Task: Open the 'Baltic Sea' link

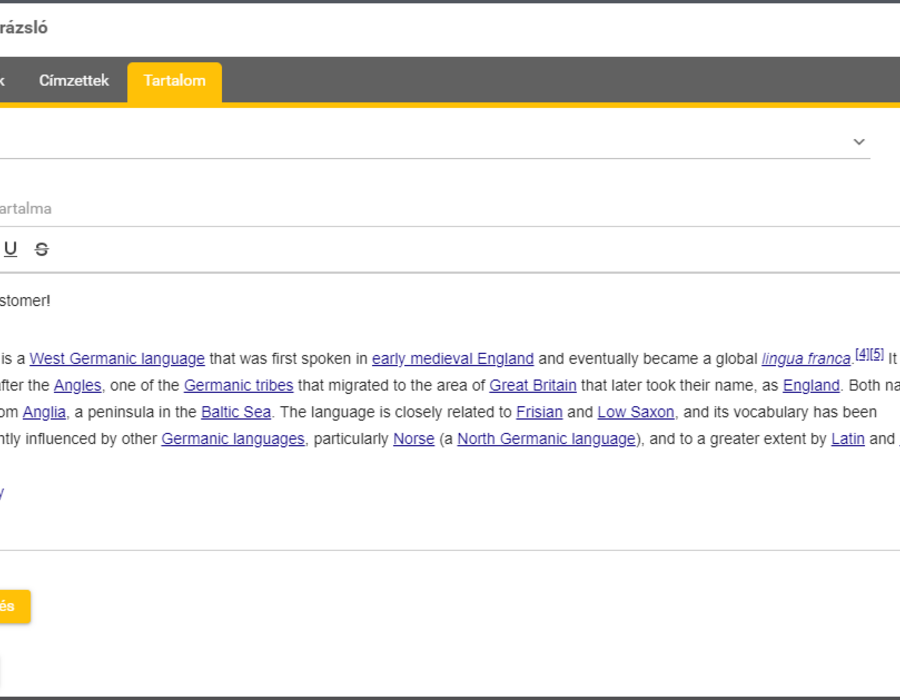Action: coord(236,412)
